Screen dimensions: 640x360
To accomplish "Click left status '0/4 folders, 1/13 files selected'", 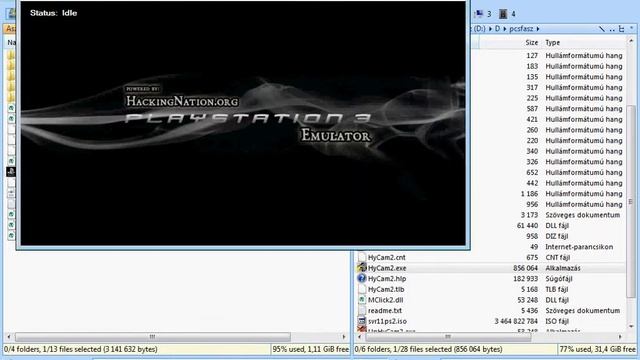I will pos(81,349).
